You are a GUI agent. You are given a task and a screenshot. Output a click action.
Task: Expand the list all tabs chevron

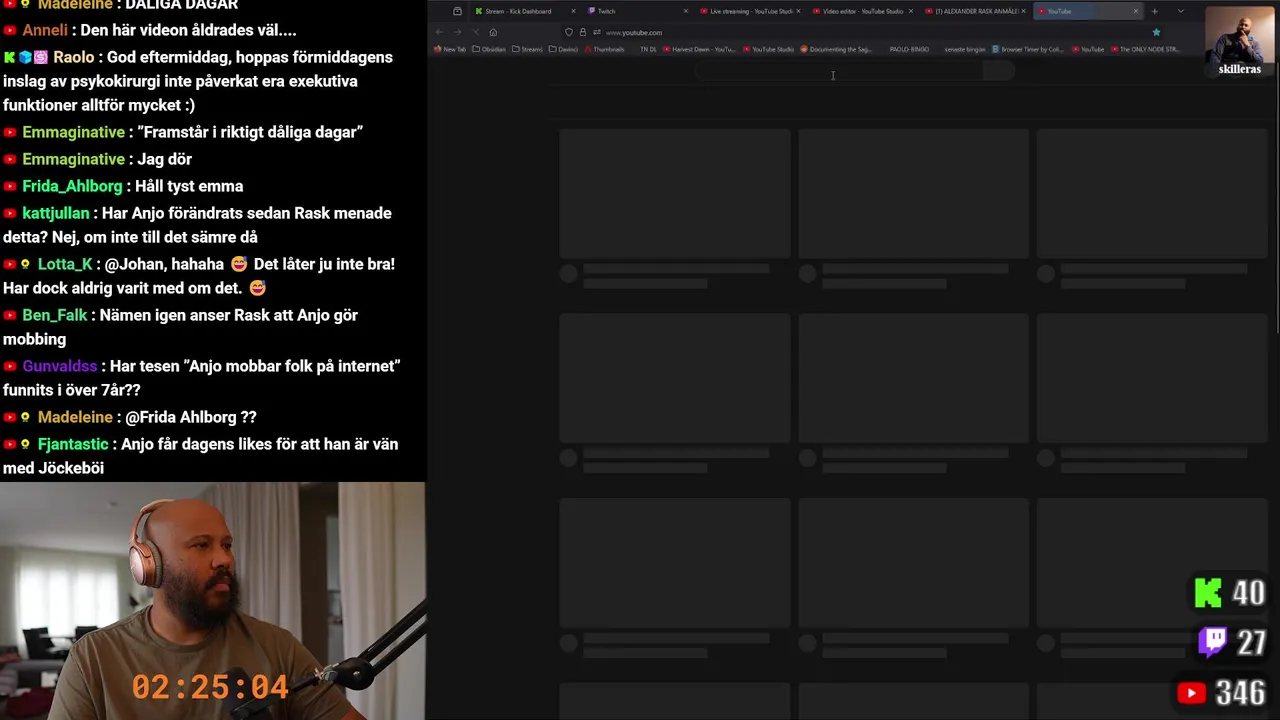tap(1180, 11)
